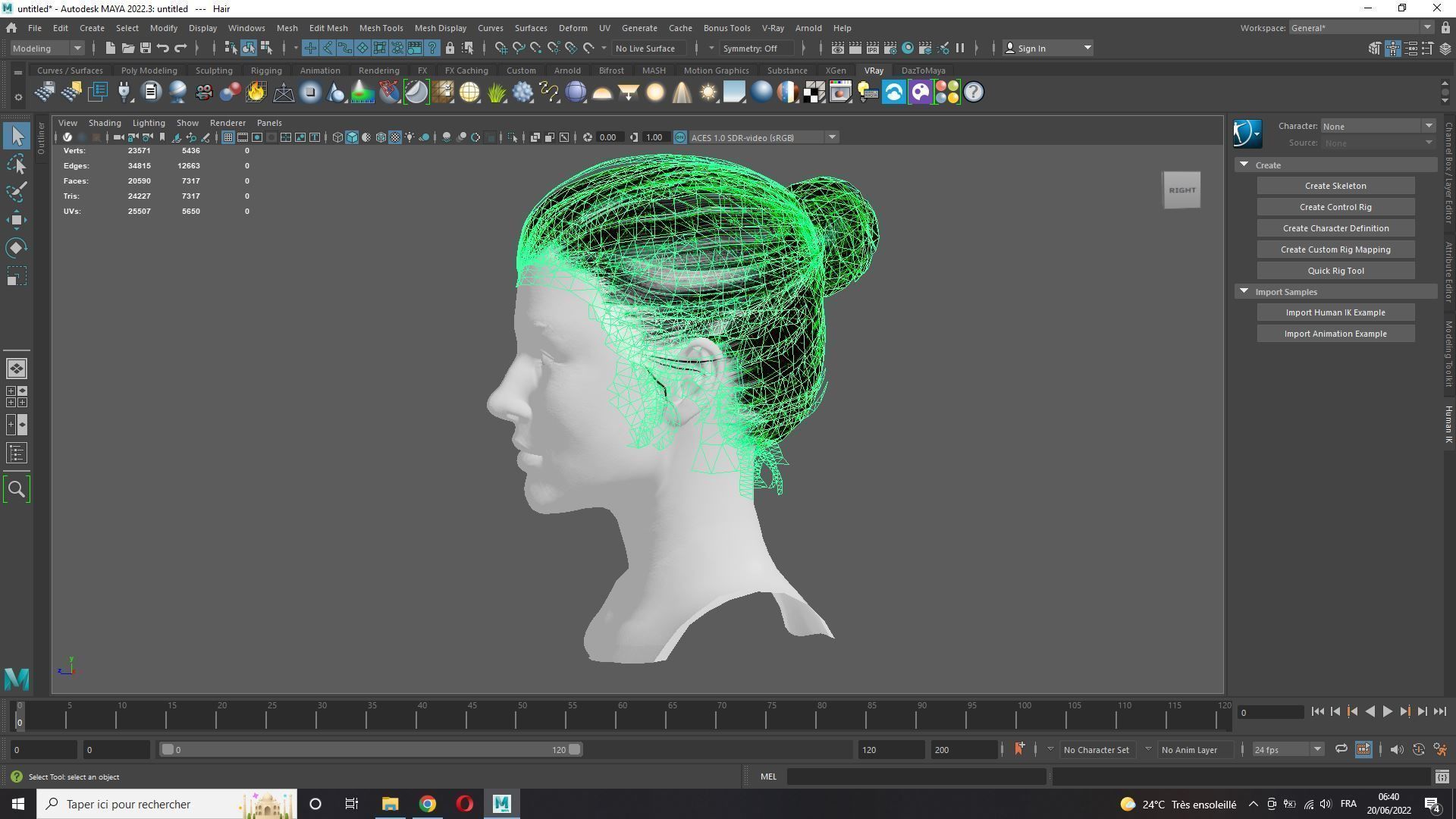Open the Sign In account dropdown
The height and width of the screenshot is (819, 1456).
pyautogui.click(x=1048, y=48)
